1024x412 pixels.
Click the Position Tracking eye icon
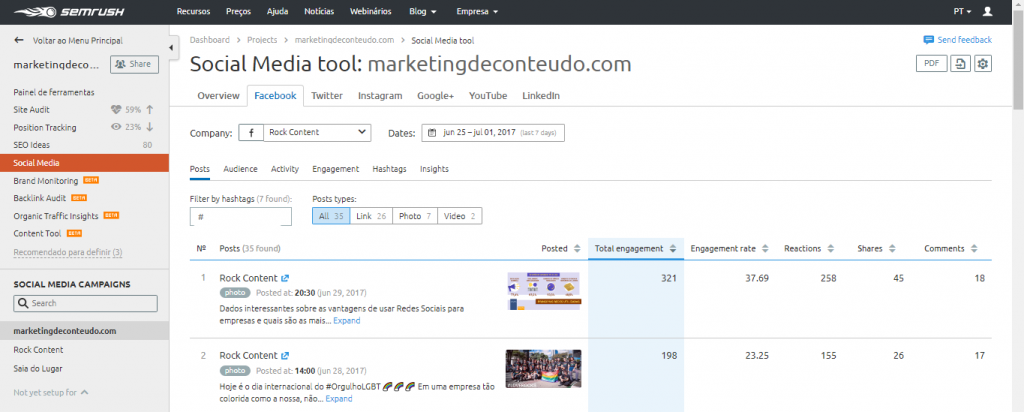(x=117, y=127)
